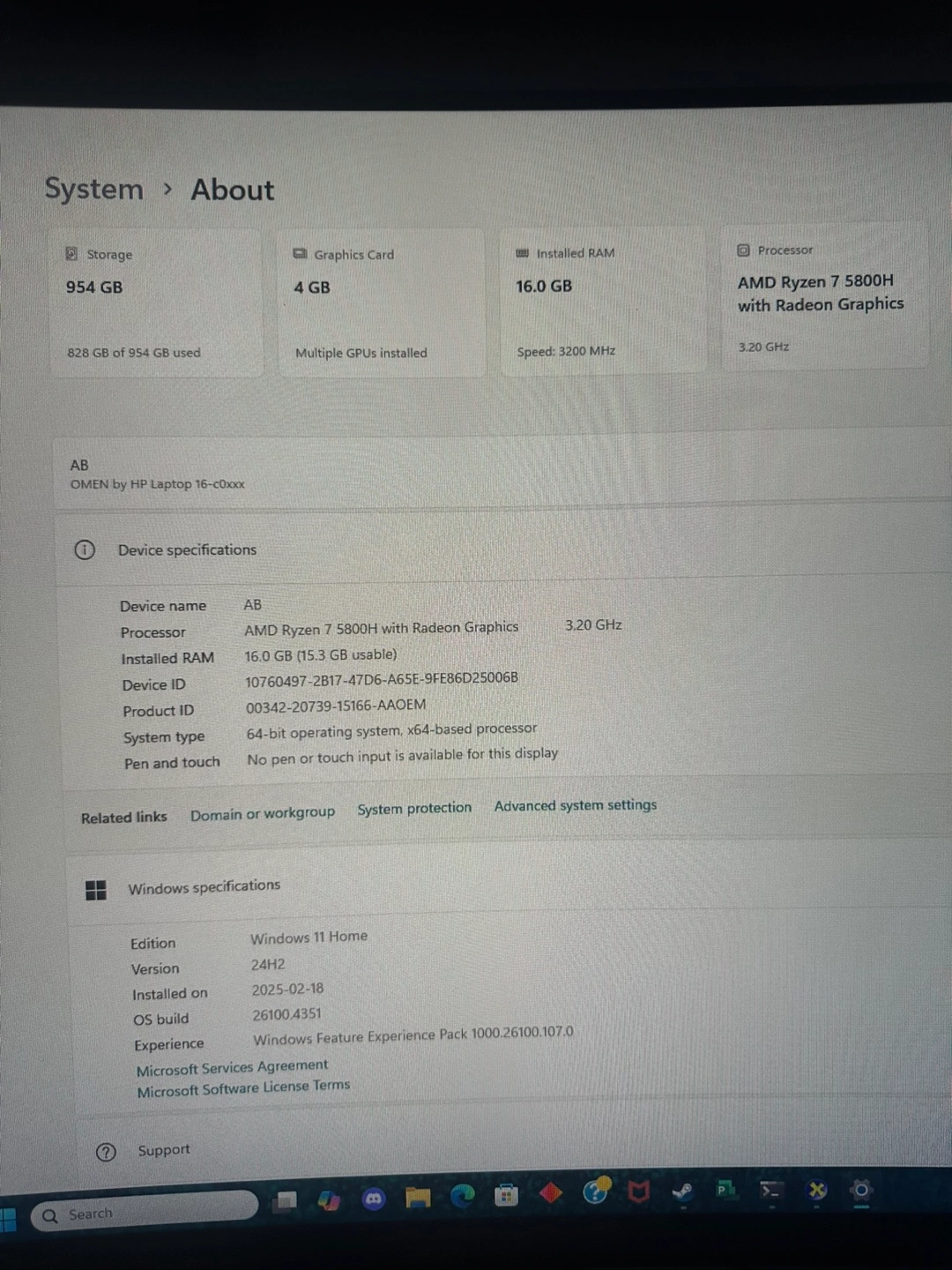Go back to System breadcrumb

coord(93,189)
